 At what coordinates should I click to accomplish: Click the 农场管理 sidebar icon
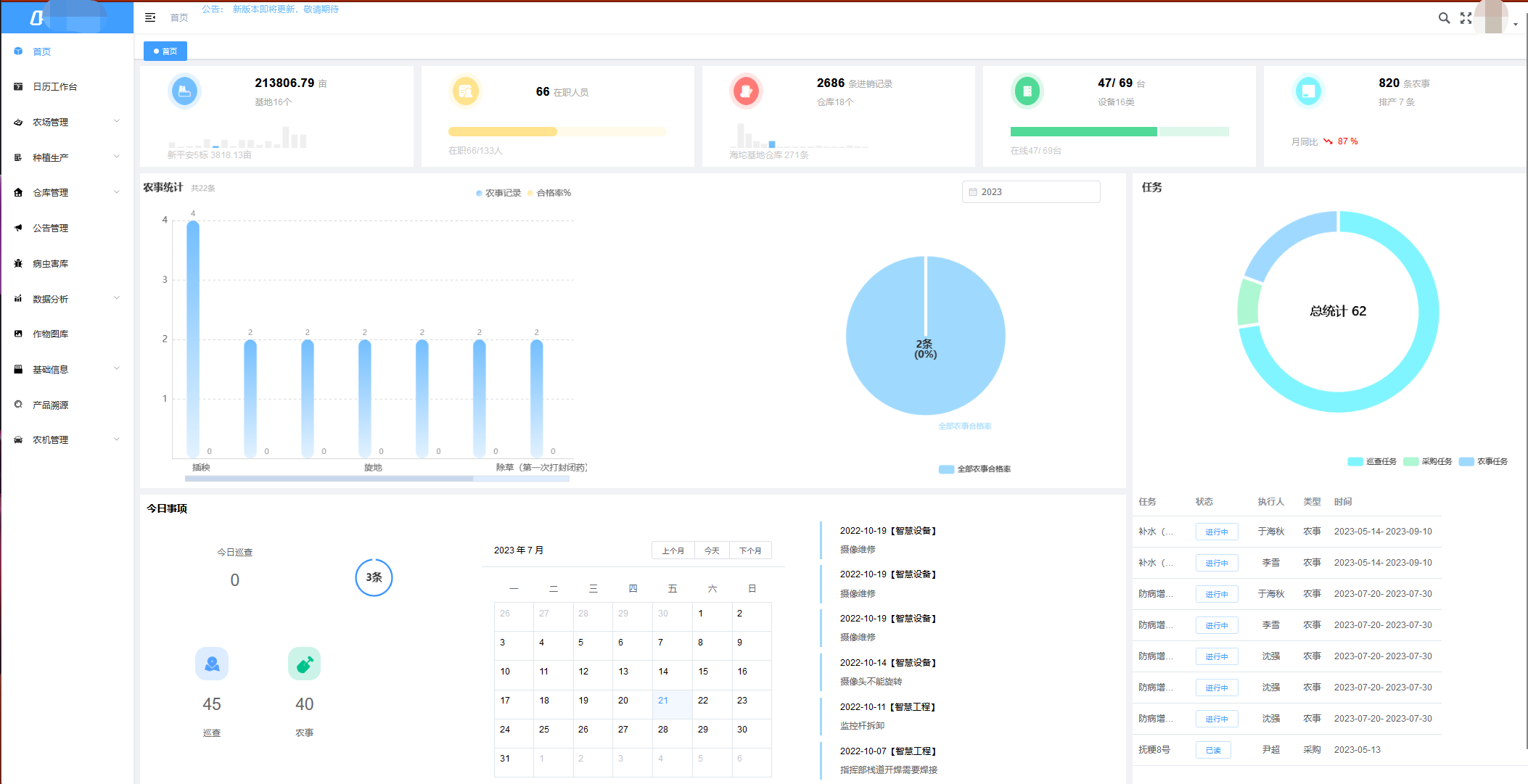coord(18,122)
